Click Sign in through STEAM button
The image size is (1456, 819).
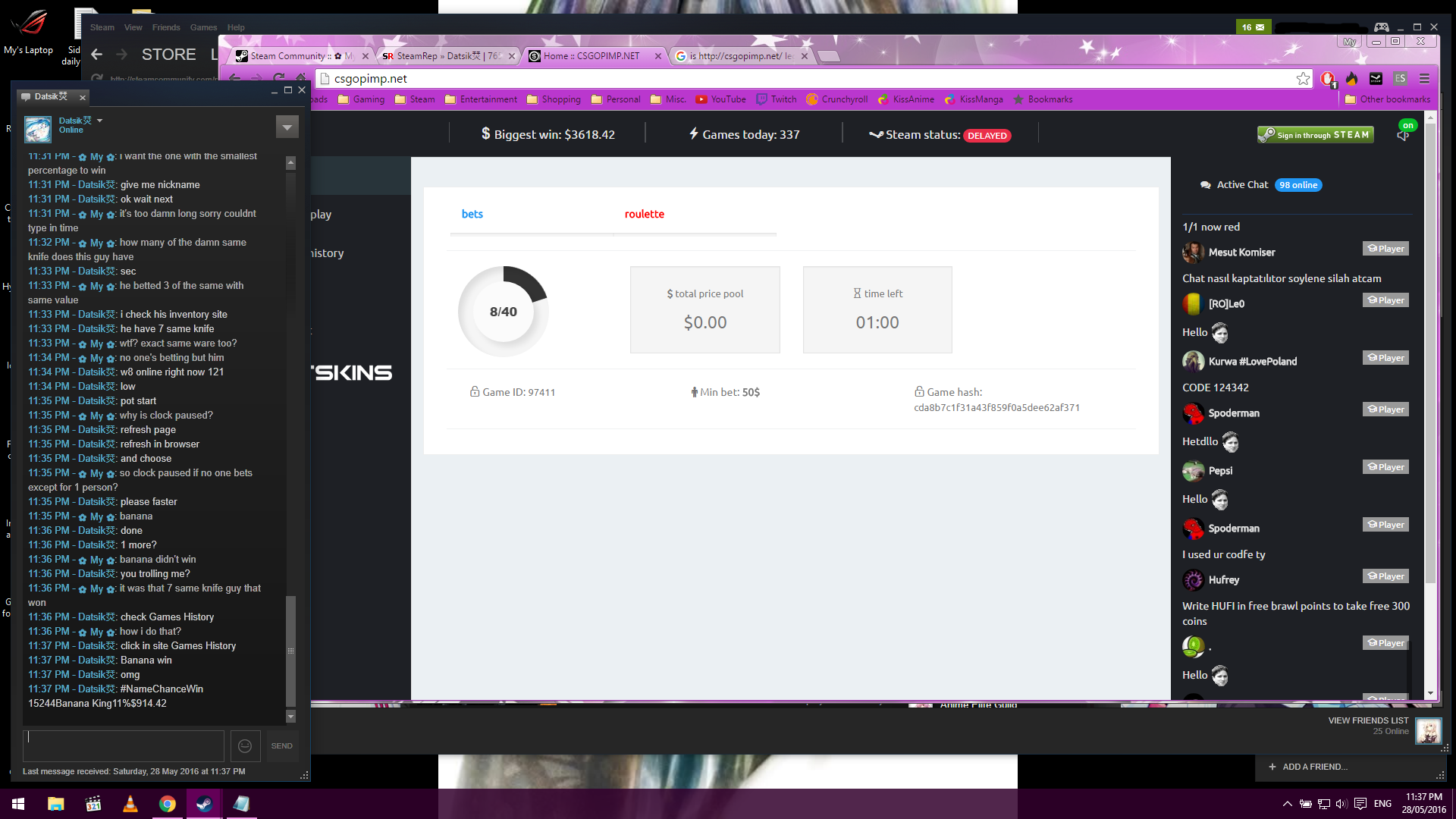coord(1315,135)
